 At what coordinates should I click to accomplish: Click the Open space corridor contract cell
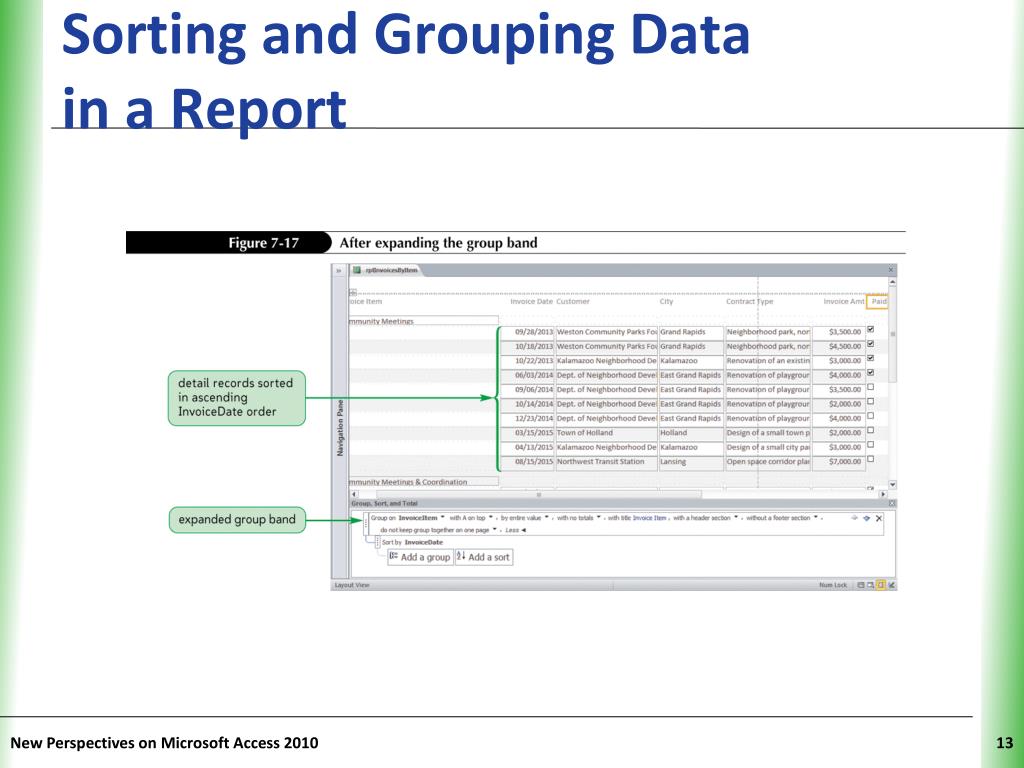tap(767, 462)
